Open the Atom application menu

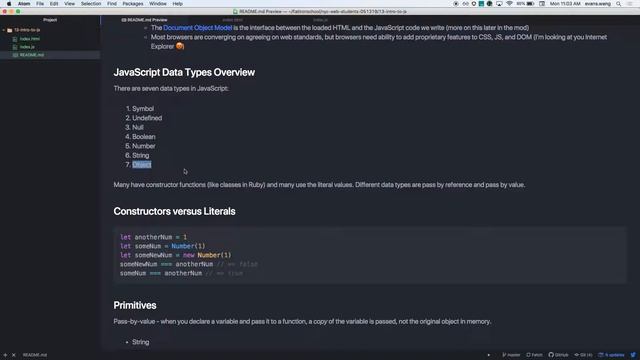click(24, 4)
